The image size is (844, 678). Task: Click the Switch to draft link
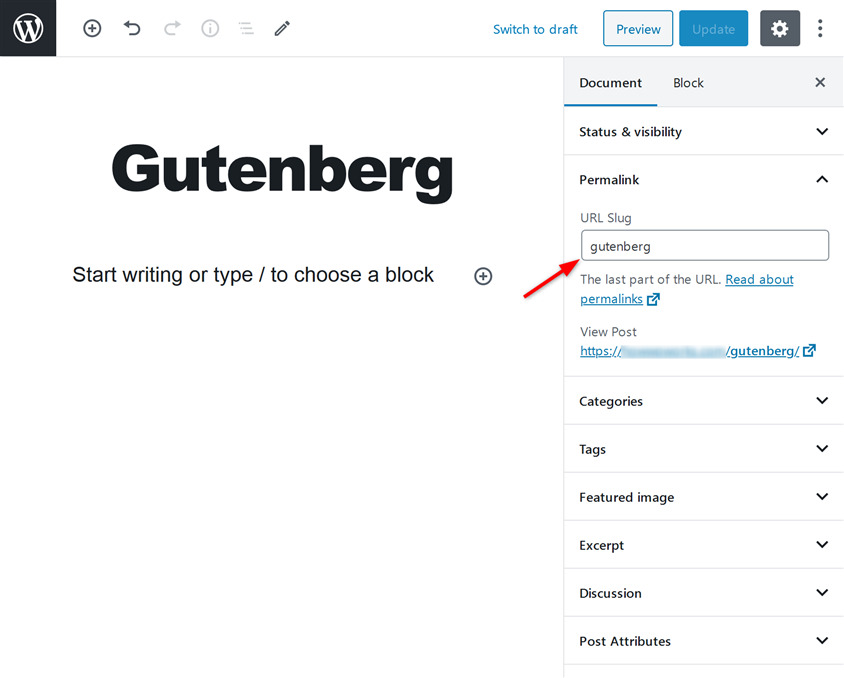point(535,29)
